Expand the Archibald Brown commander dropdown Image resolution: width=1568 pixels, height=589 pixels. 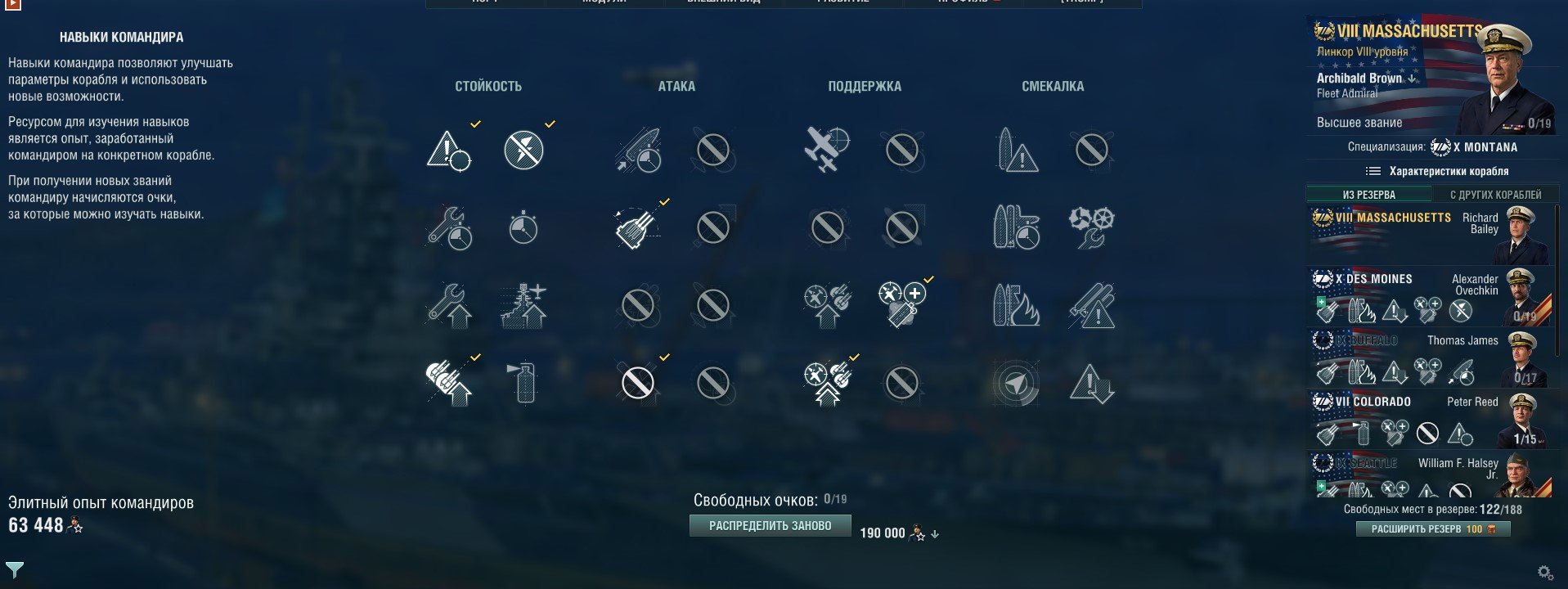point(1411,79)
